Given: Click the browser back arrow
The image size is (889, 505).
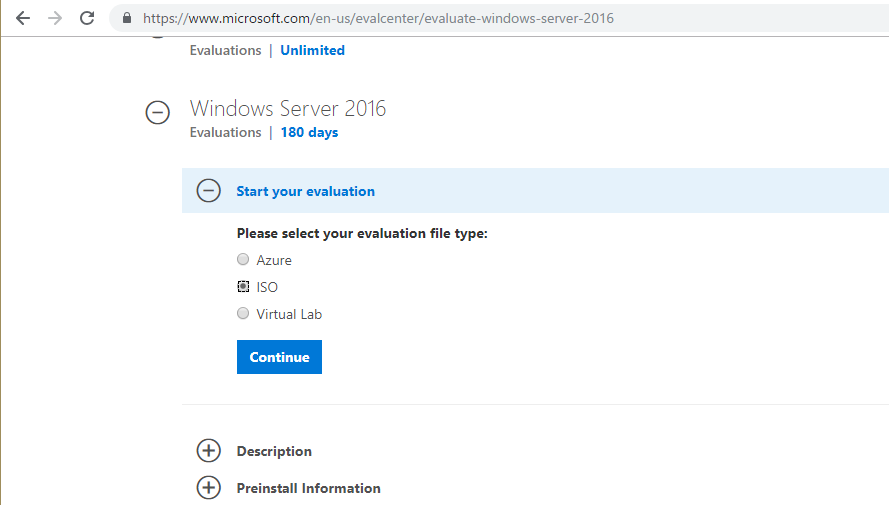Looking at the screenshot, I should click(x=23, y=18).
